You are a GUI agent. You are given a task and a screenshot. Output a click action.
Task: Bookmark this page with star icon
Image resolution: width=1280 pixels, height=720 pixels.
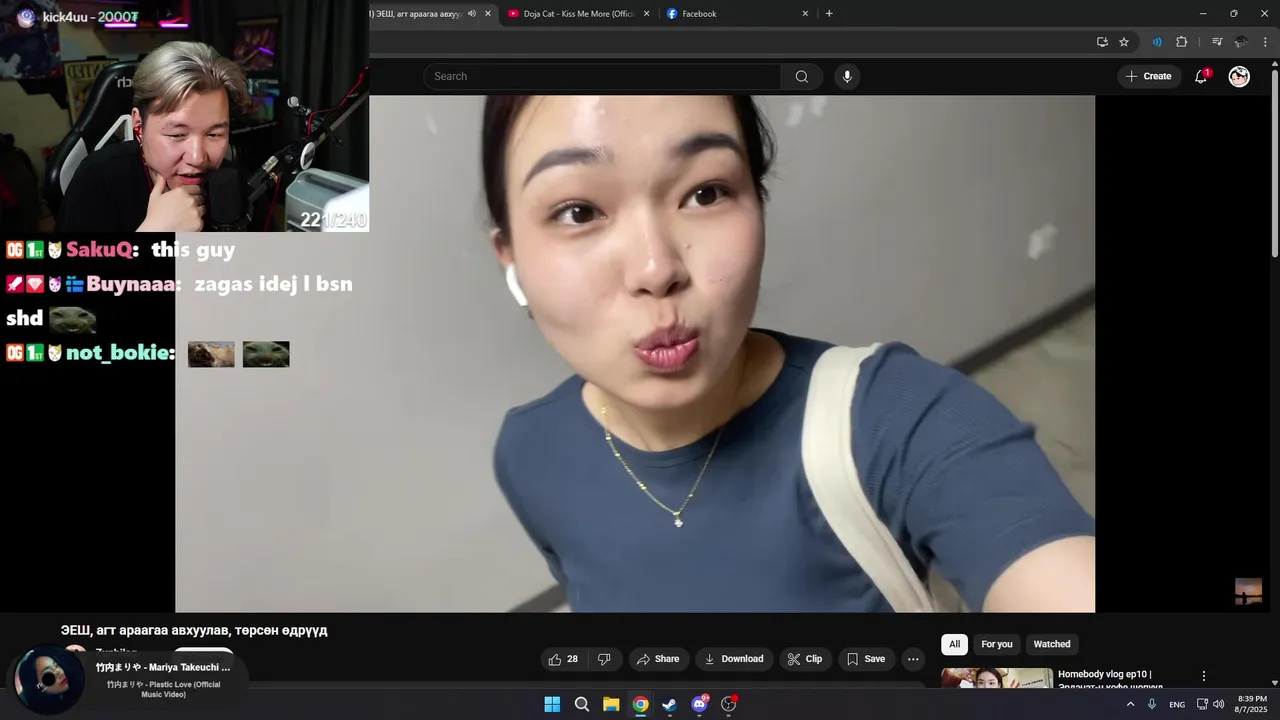pyautogui.click(x=1124, y=42)
